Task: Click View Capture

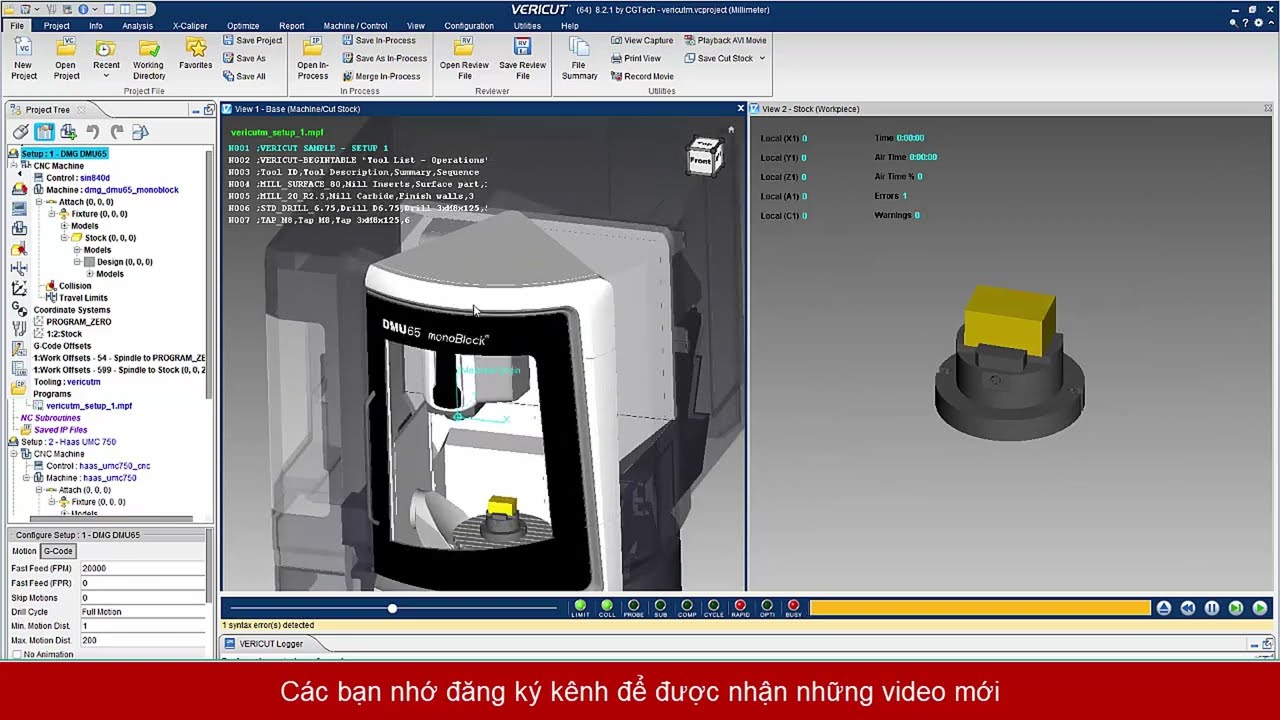Action: (641, 40)
